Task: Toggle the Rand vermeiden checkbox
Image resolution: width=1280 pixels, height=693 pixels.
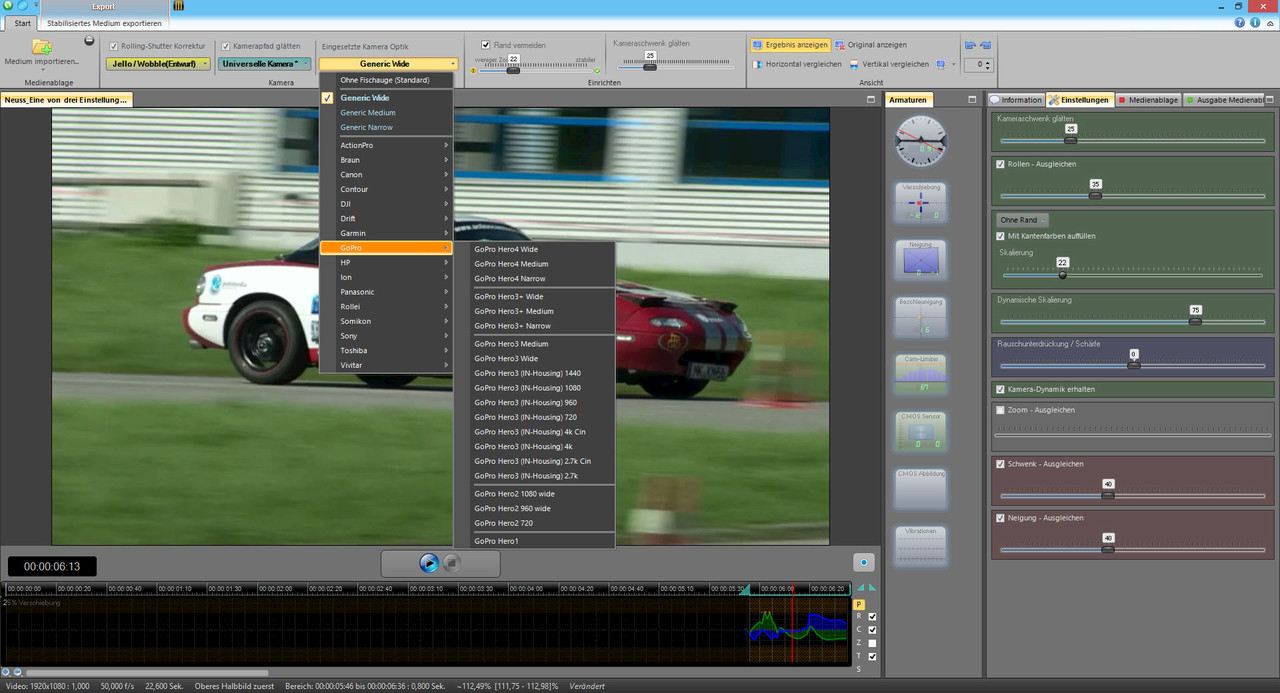Action: click(x=486, y=45)
